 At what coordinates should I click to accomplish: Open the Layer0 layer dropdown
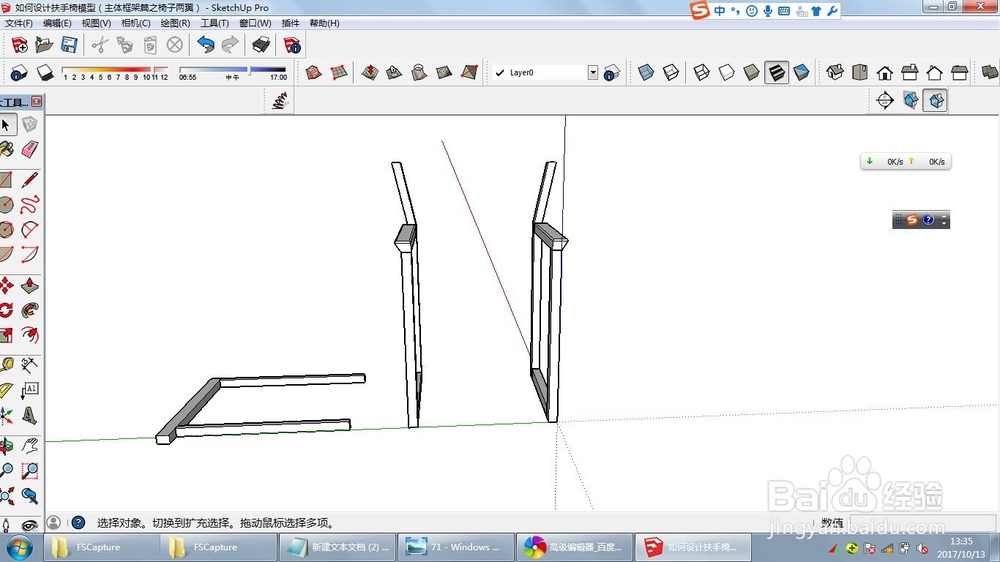[x=592, y=73]
